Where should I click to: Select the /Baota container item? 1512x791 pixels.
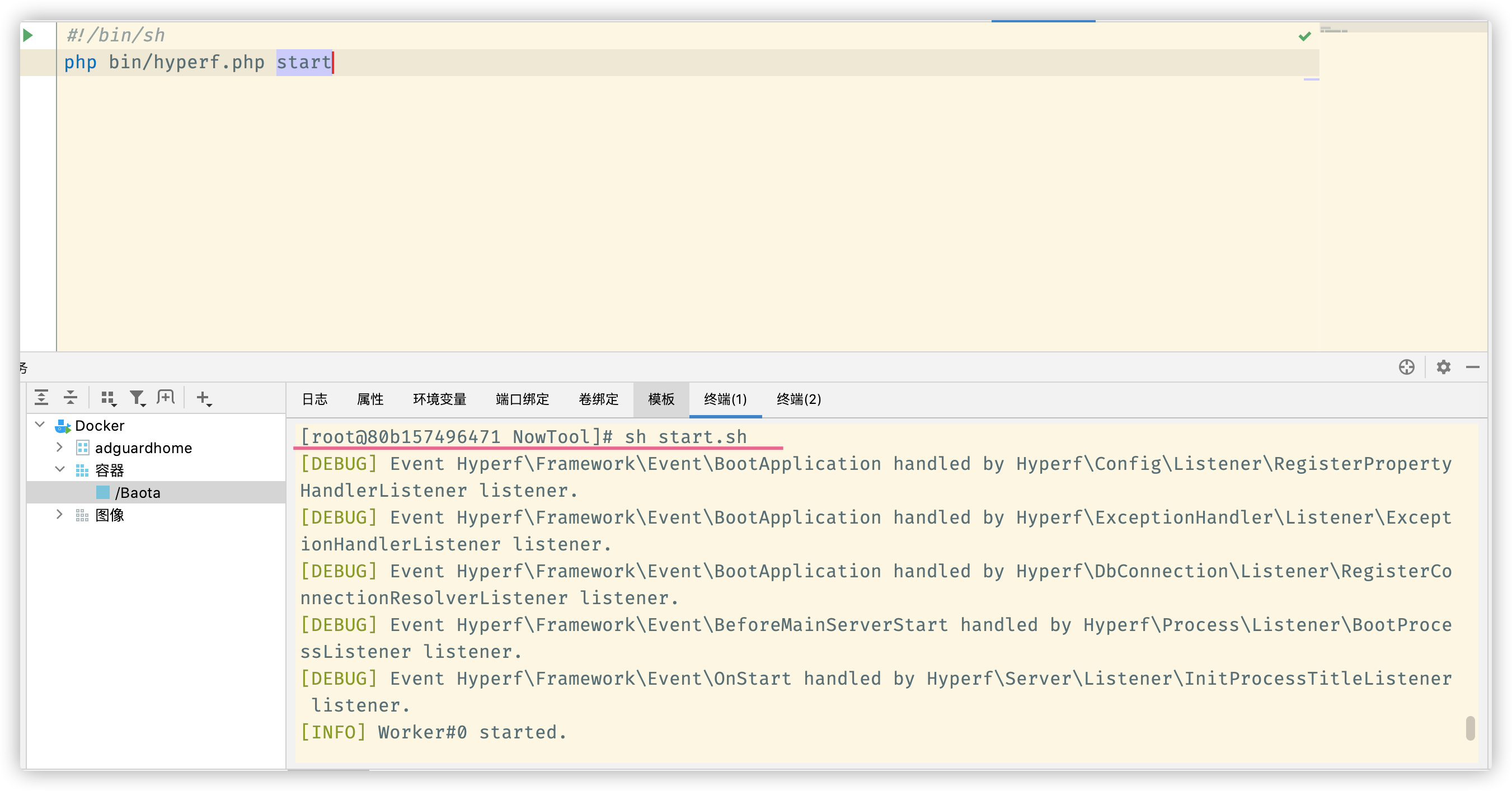click(x=137, y=492)
